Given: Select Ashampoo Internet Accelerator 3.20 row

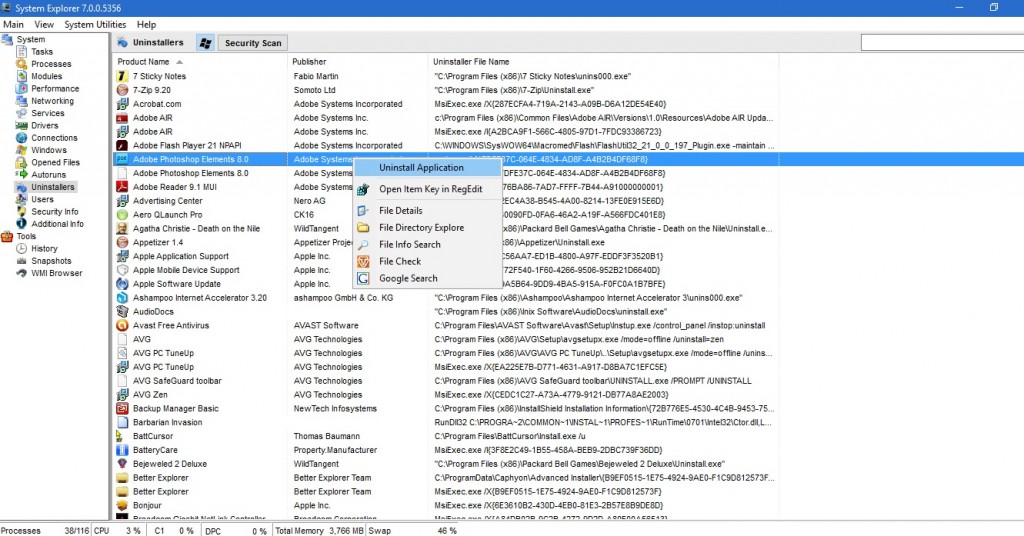Looking at the screenshot, I should [x=445, y=298].
